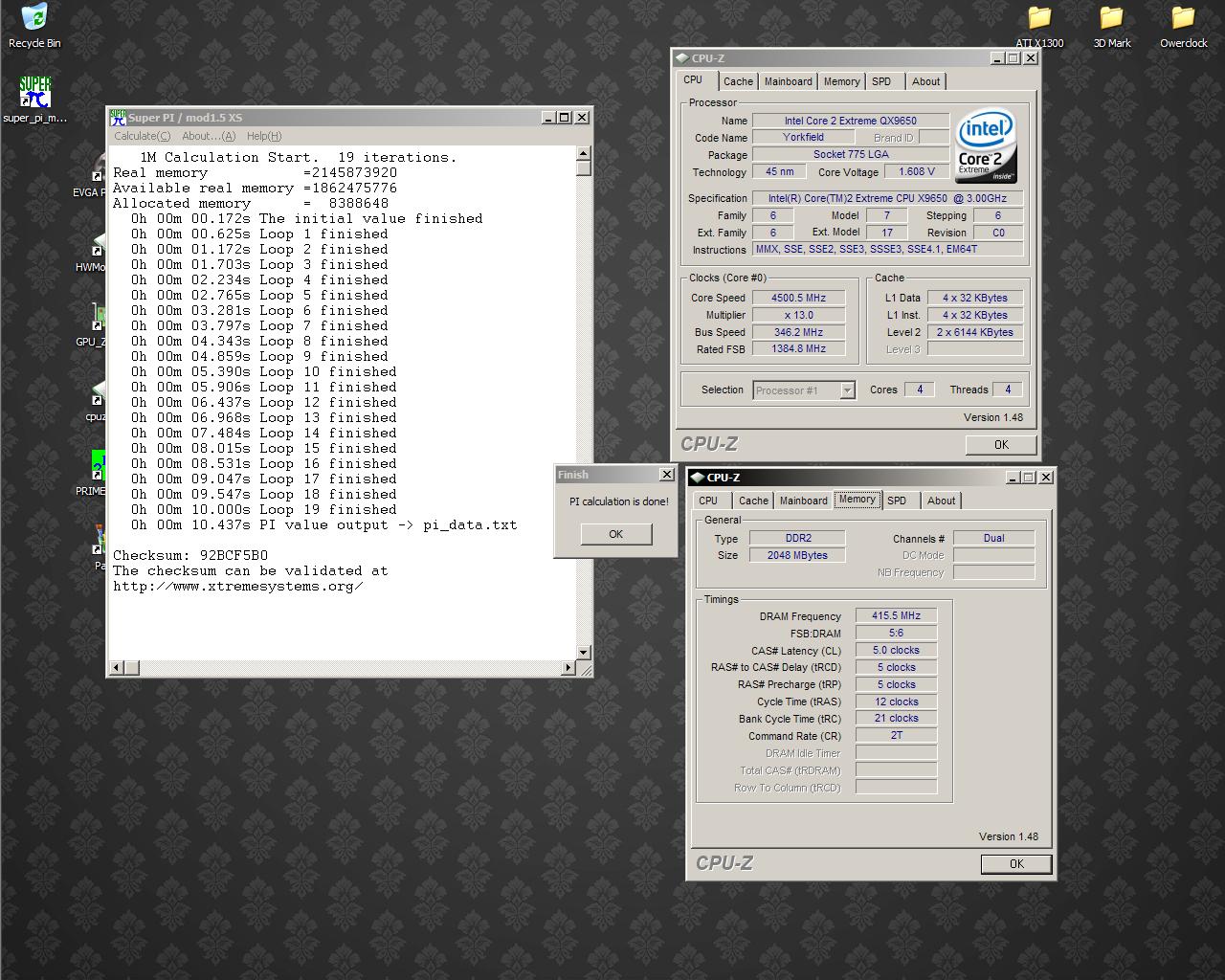
Task: Switch to Cache tab in lower CPU-Z
Action: click(x=753, y=501)
